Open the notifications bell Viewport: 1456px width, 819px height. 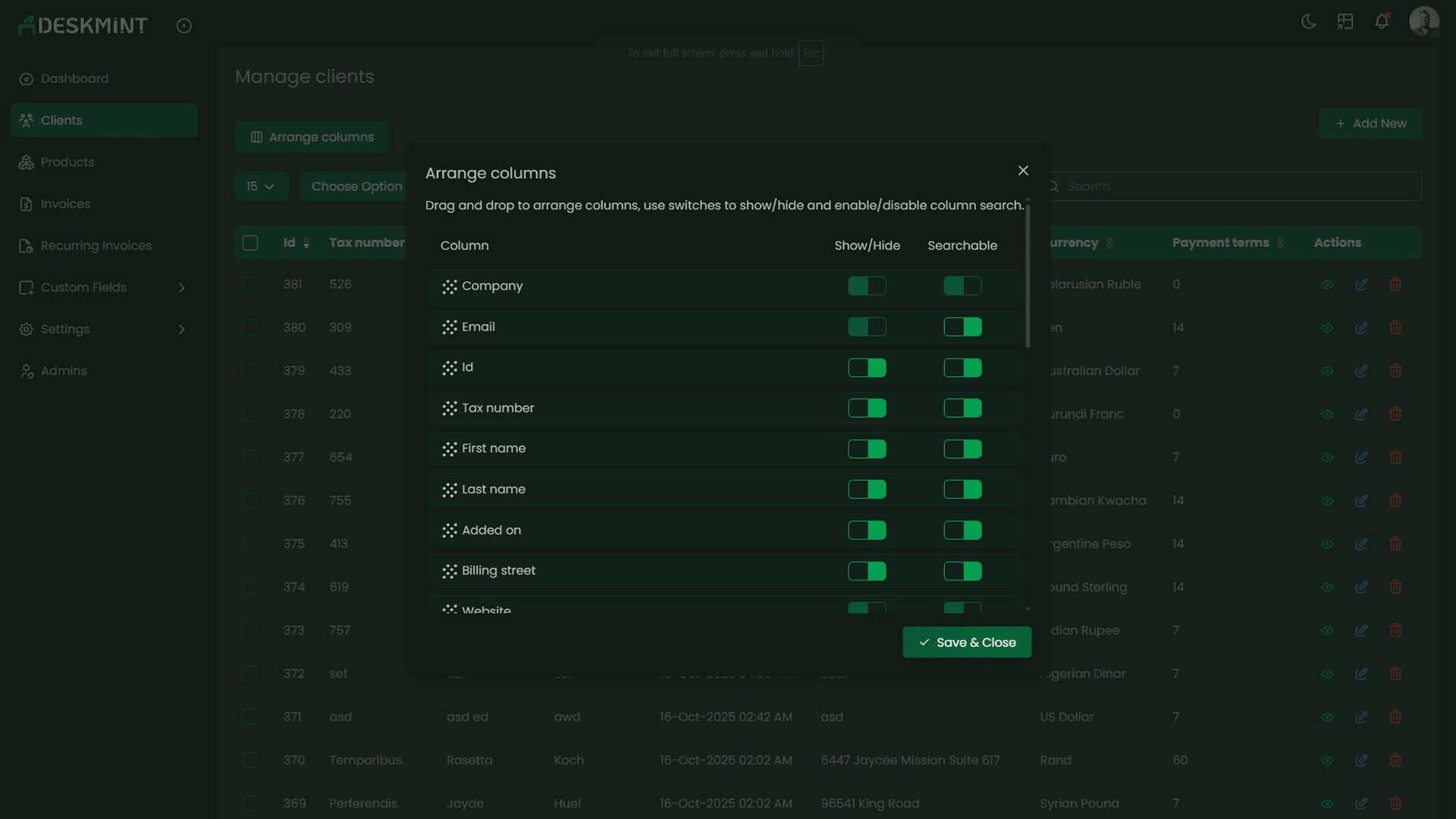click(x=1381, y=21)
